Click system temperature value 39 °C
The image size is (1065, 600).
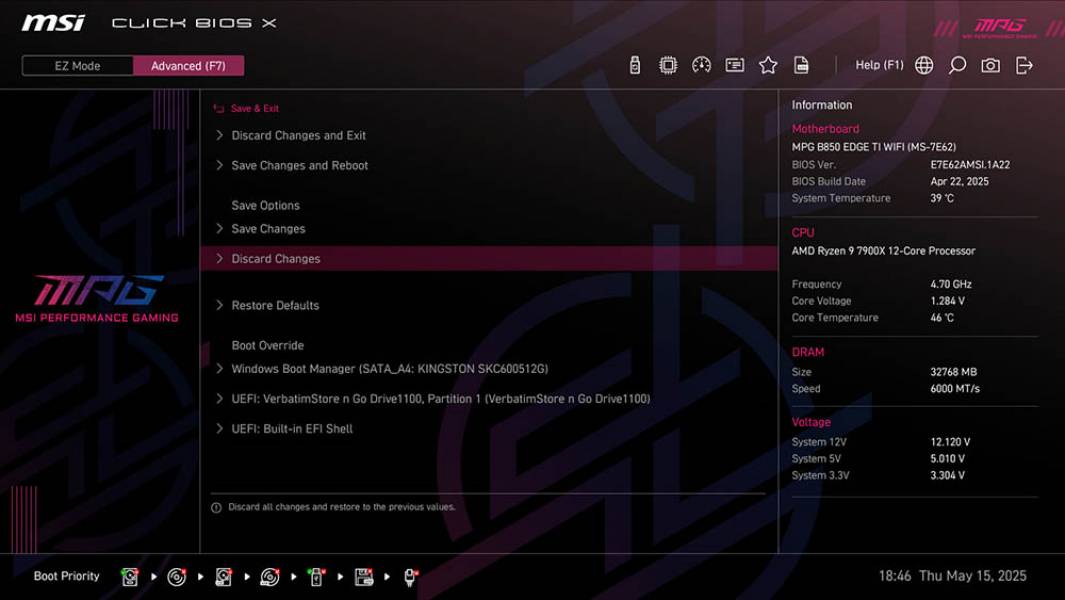[942, 198]
